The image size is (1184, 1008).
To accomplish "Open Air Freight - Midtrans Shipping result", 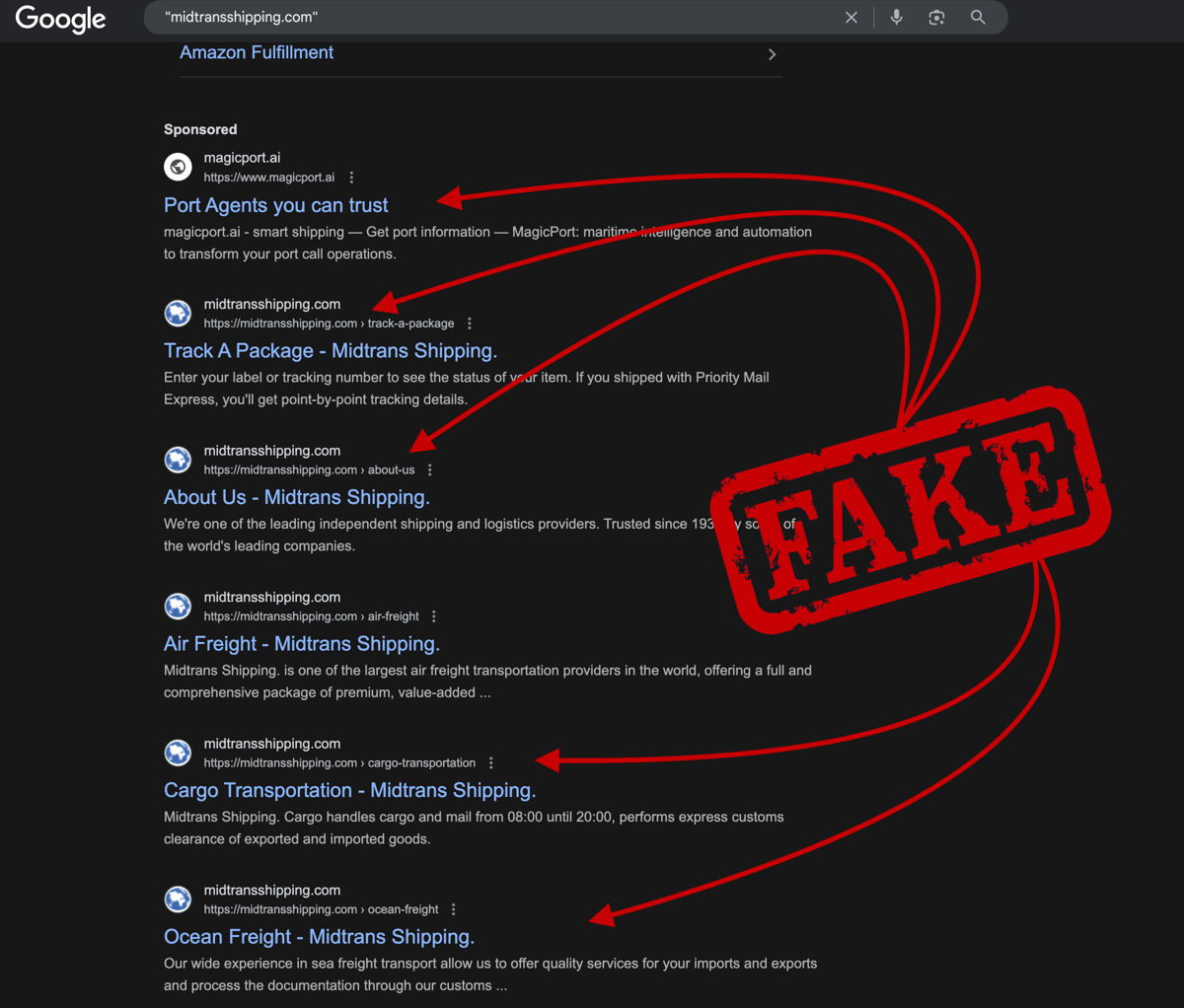I will pyautogui.click(x=301, y=644).
